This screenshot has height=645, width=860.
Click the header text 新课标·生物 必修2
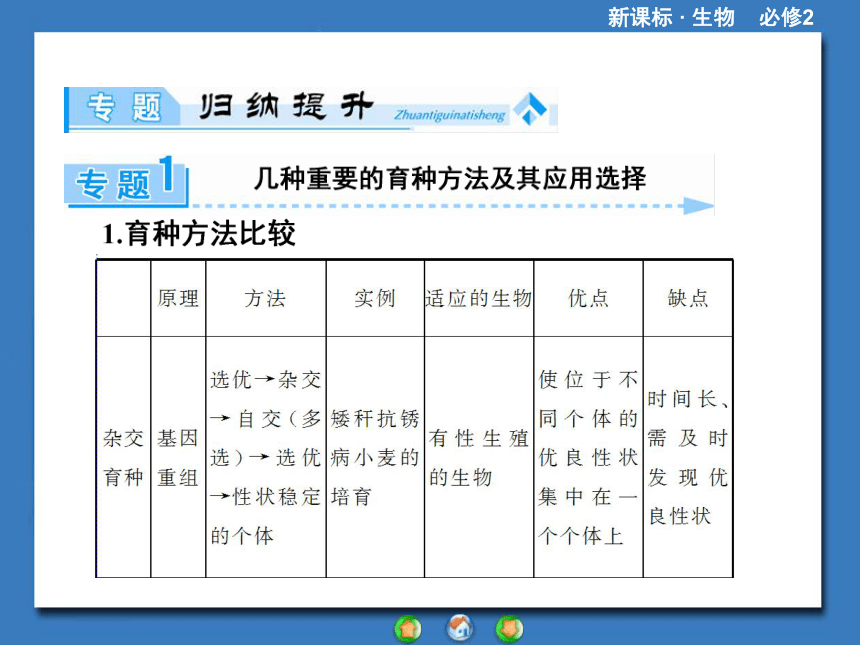click(x=710, y=17)
